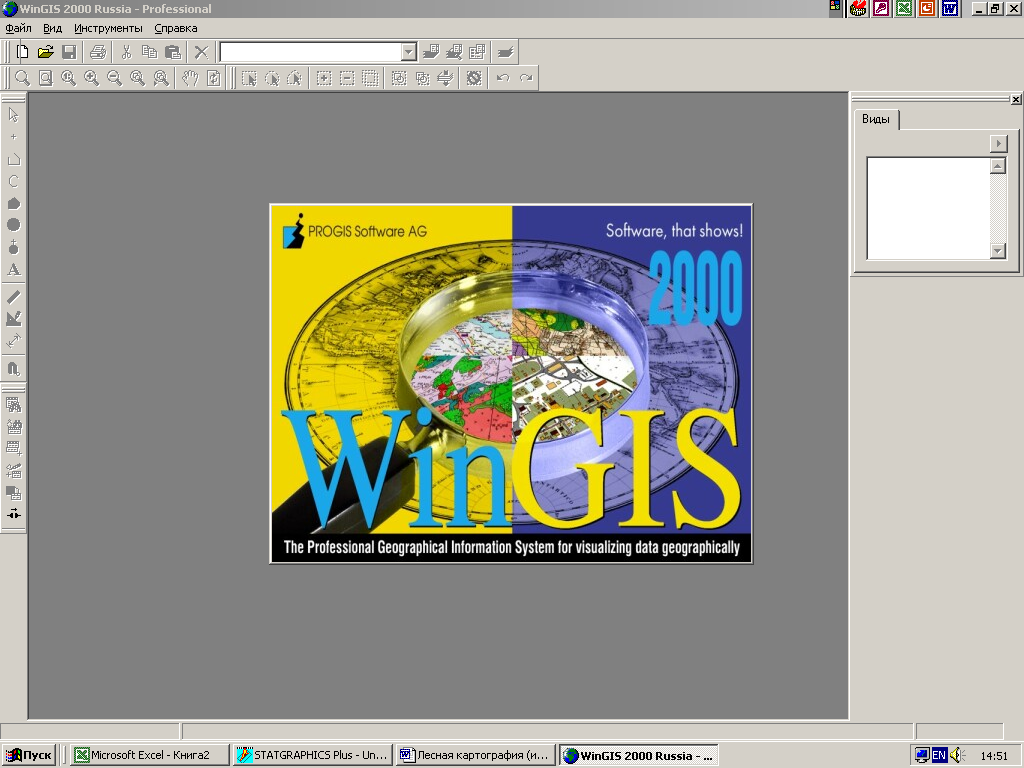1024x768 pixels.
Task: Select the pointer arrow in left toolbox
Action: (13, 115)
